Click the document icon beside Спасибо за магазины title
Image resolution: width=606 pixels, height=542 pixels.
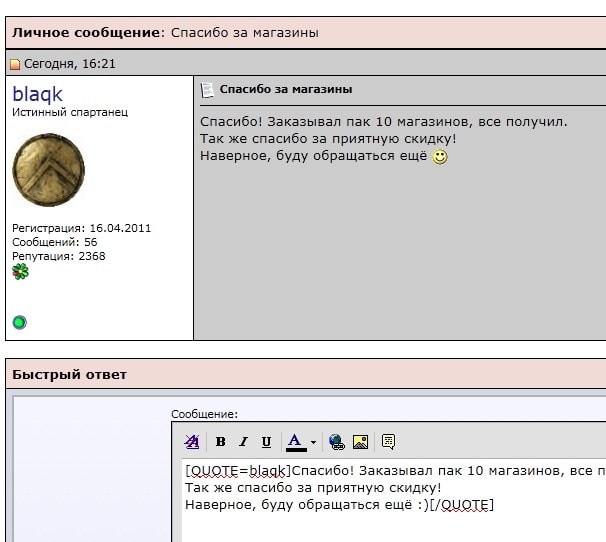[207, 90]
